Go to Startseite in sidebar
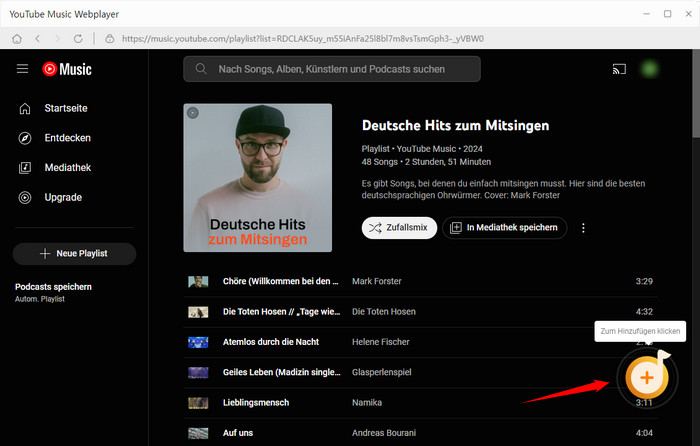 point(66,108)
